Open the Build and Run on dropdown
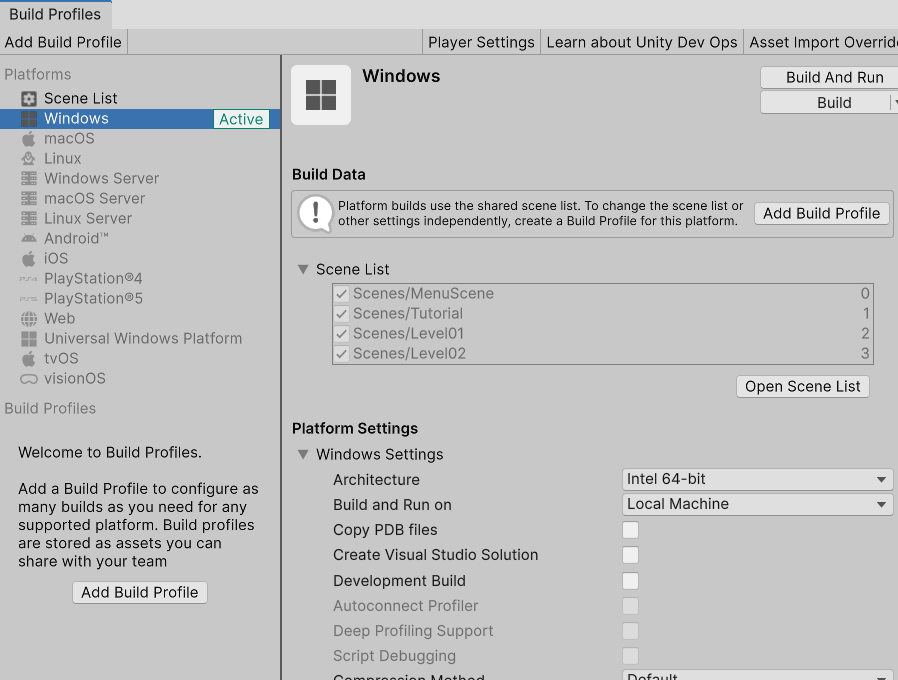This screenshot has width=898, height=680. (x=757, y=504)
